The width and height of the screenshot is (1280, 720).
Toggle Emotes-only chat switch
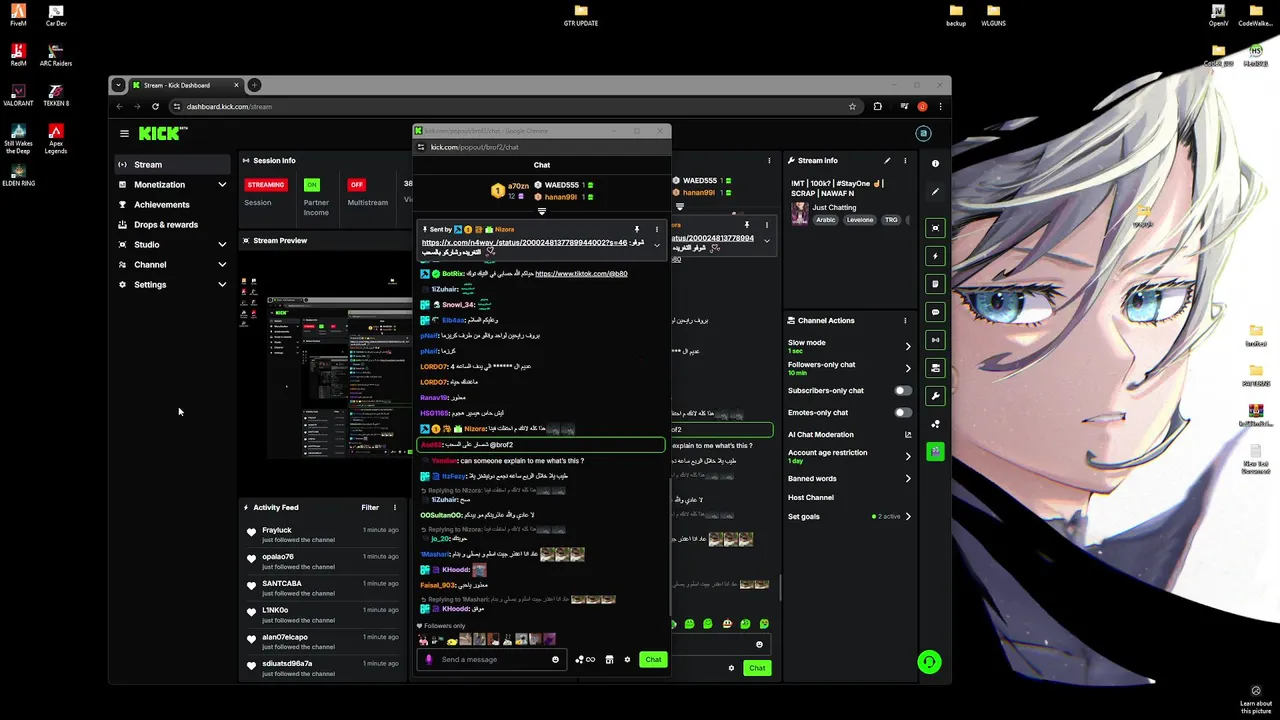click(x=902, y=412)
